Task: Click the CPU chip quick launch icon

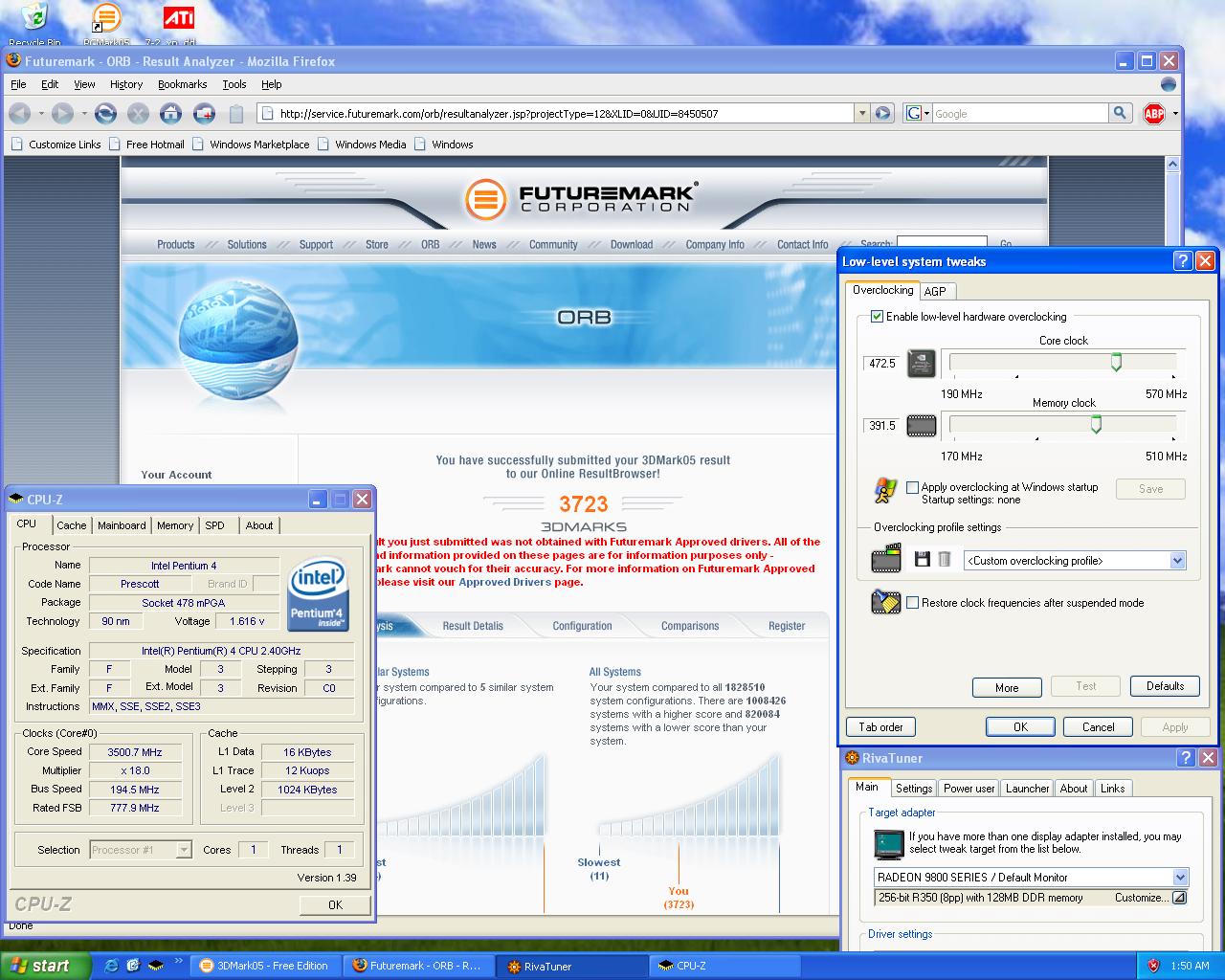Action: tap(155, 966)
